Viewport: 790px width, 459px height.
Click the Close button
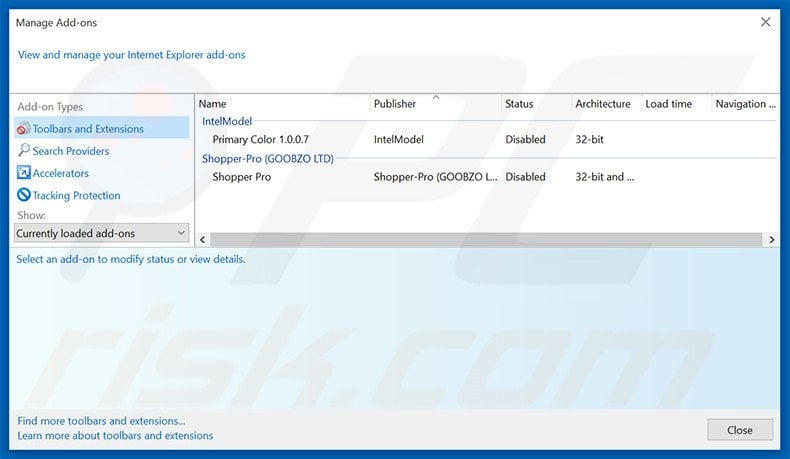pos(740,430)
